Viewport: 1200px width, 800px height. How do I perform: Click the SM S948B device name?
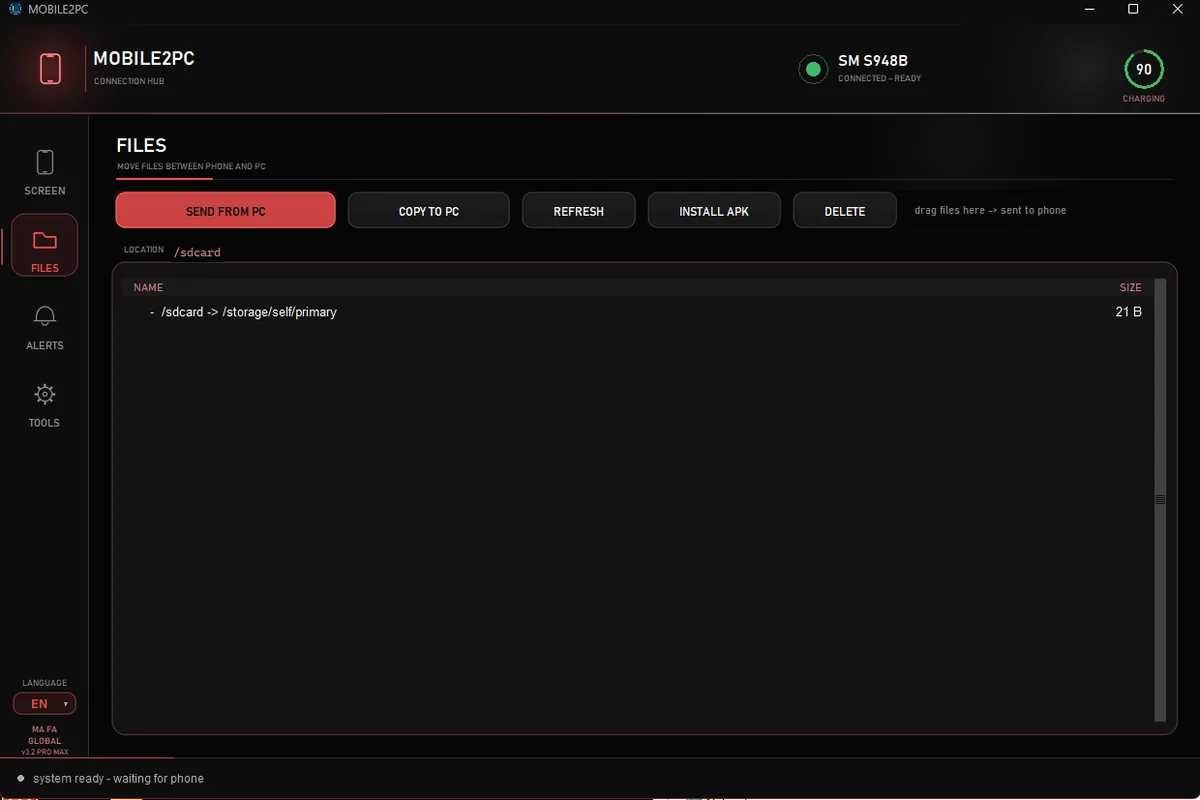tap(873, 61)
